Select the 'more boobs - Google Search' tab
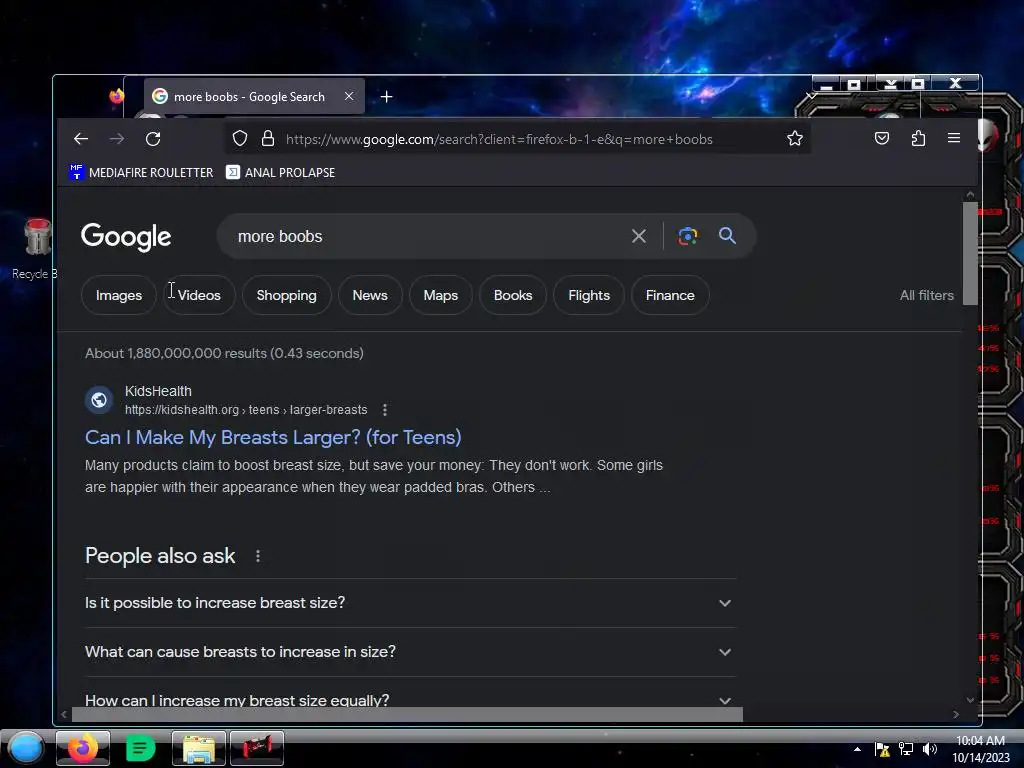 tap(254, 97)
